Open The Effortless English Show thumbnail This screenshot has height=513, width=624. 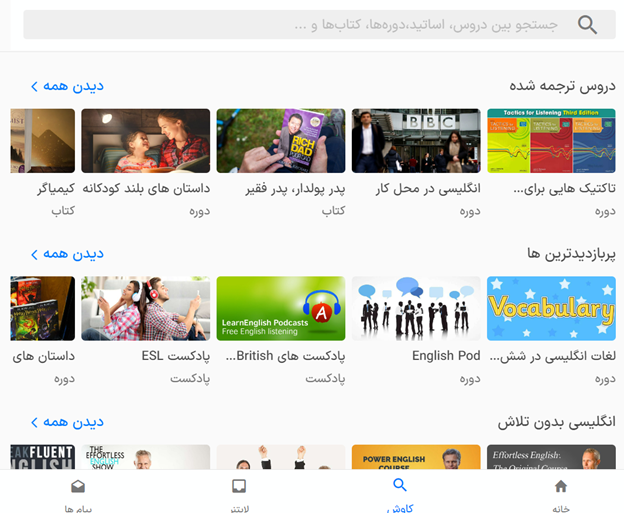[x=146, y=457]
